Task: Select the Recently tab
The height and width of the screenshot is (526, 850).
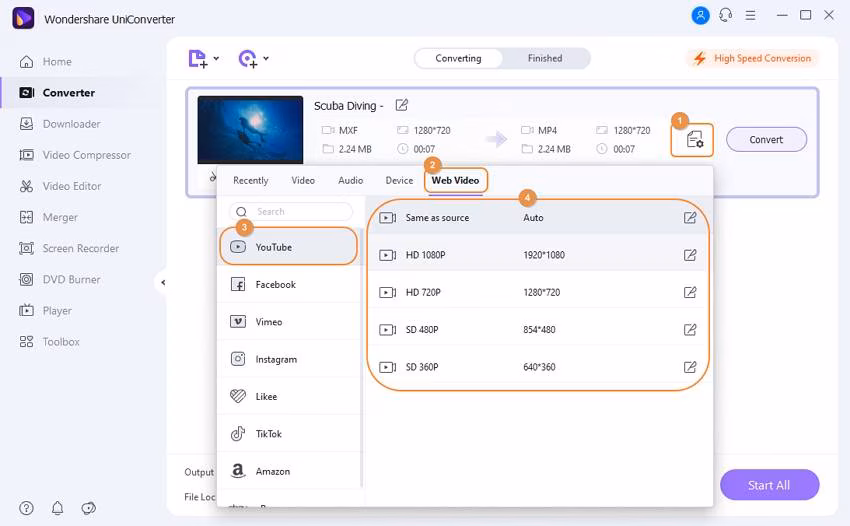Action: 250,181
